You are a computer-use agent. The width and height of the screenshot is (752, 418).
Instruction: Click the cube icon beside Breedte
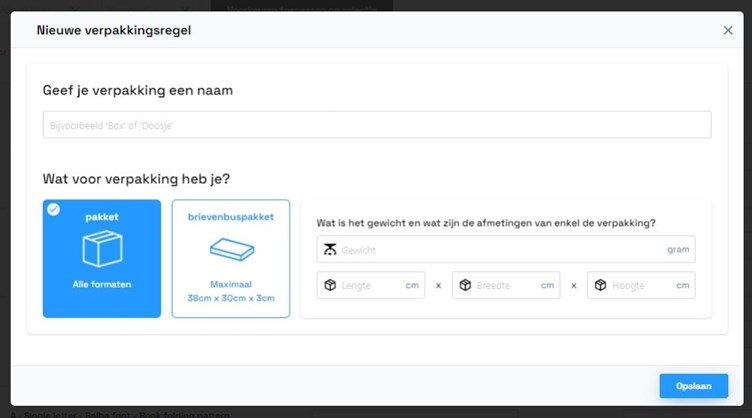tap(465, 285)
